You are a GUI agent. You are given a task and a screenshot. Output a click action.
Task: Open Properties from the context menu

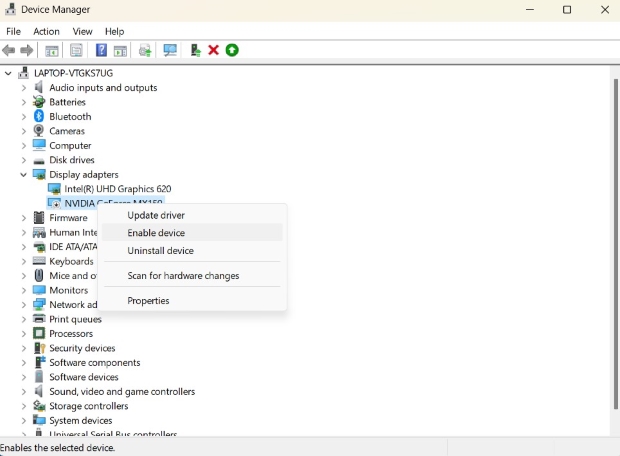(x=148, y=301)
